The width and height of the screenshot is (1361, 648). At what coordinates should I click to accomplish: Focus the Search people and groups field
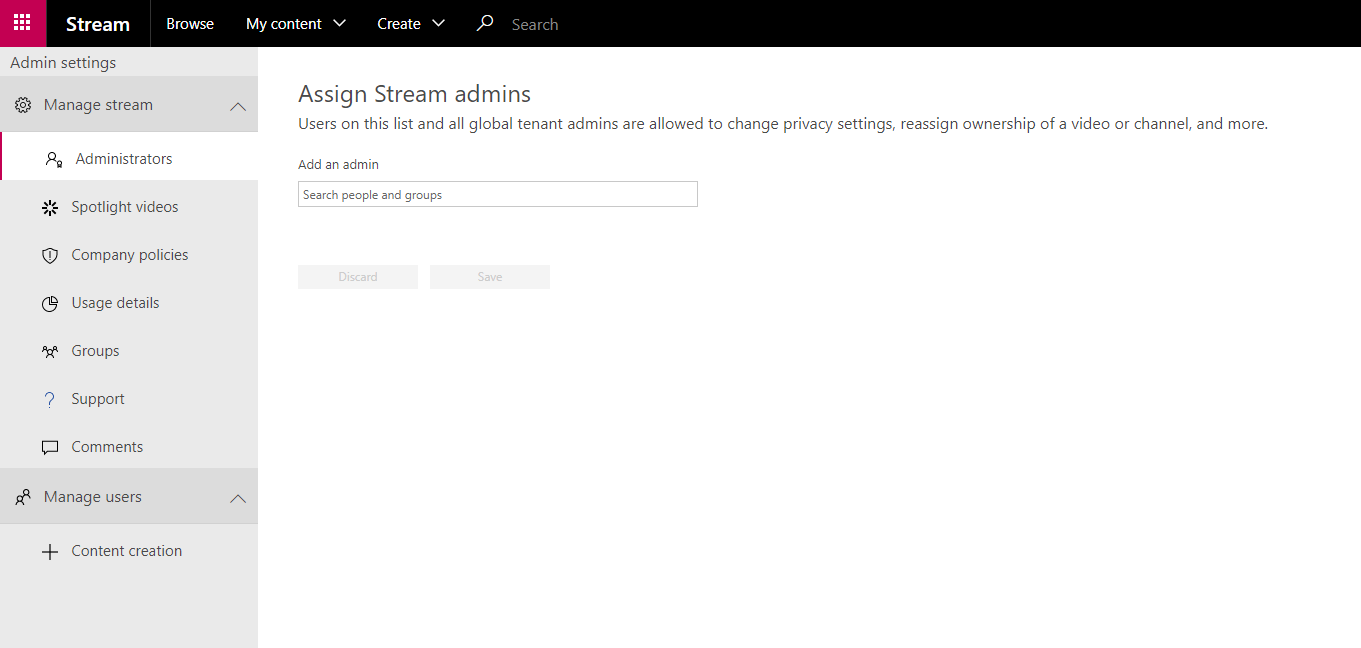498,194
